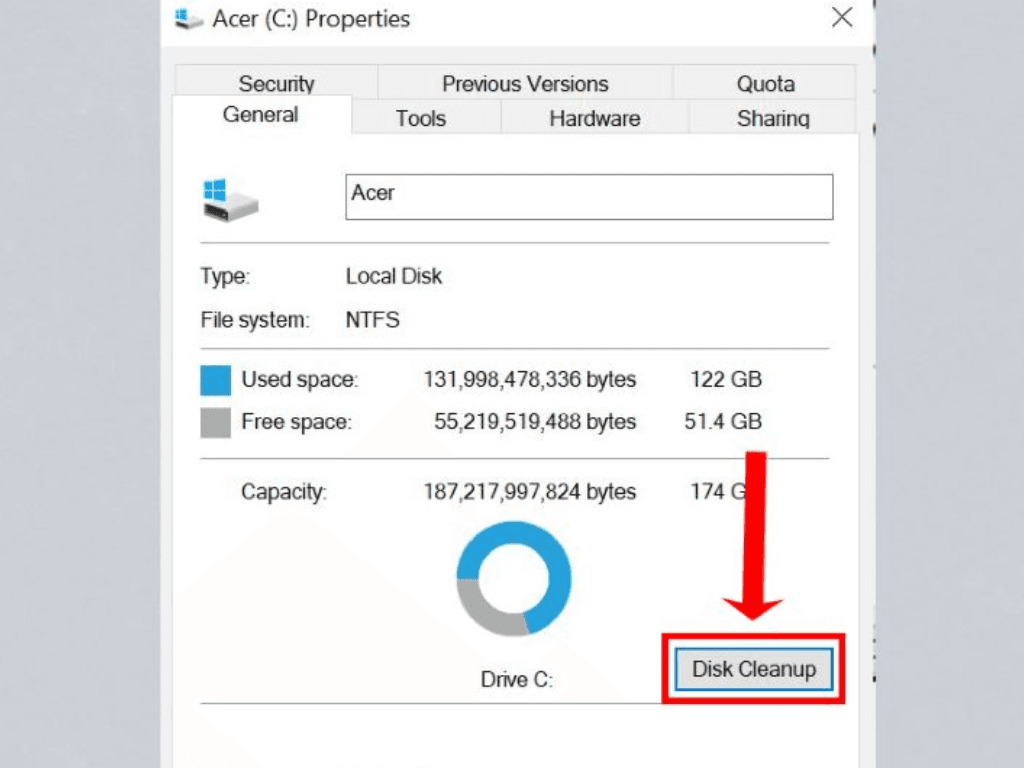Click the blue Used space color square

[215, 381]
